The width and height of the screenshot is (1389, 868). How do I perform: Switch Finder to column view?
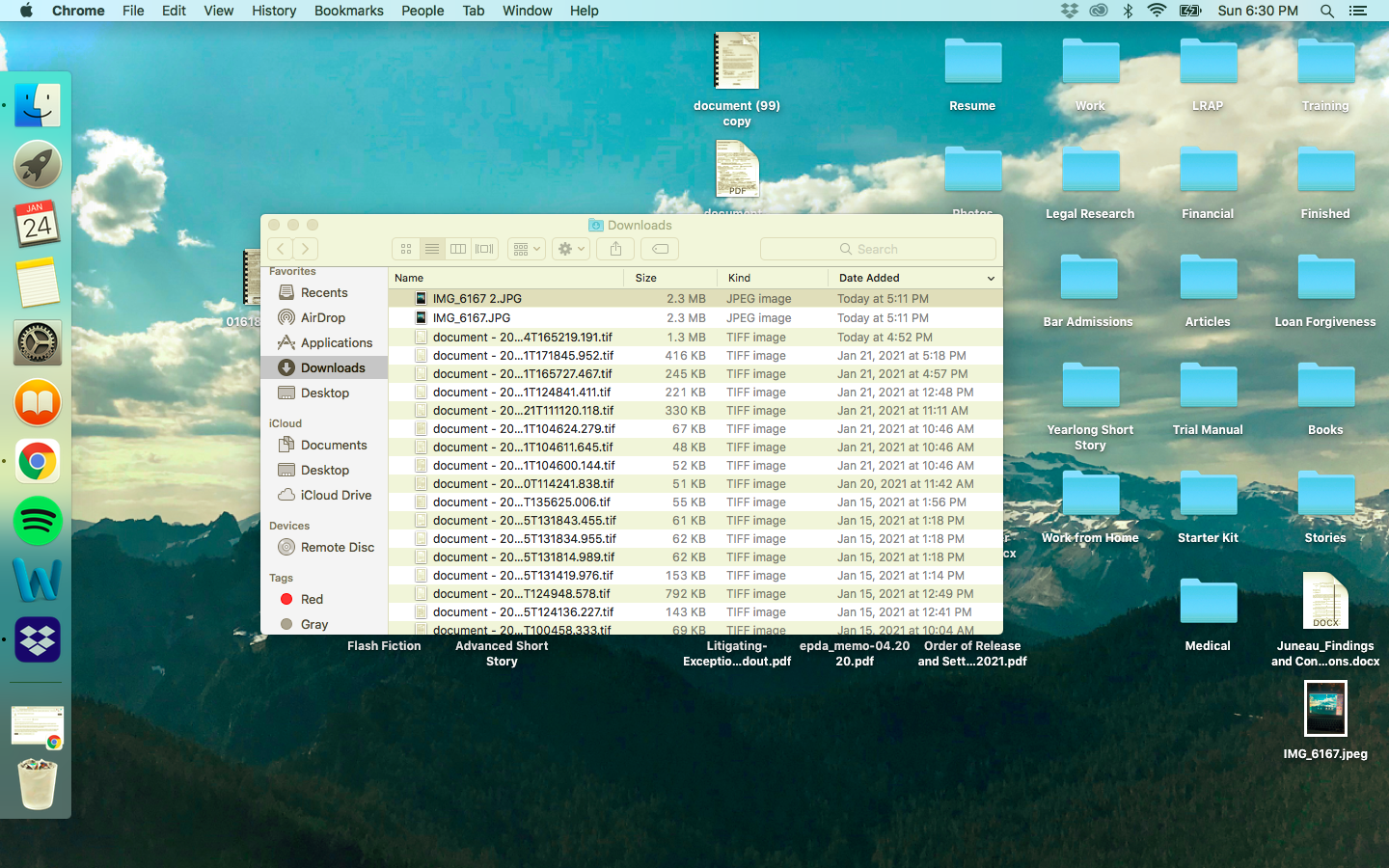(x=458, y=249)
